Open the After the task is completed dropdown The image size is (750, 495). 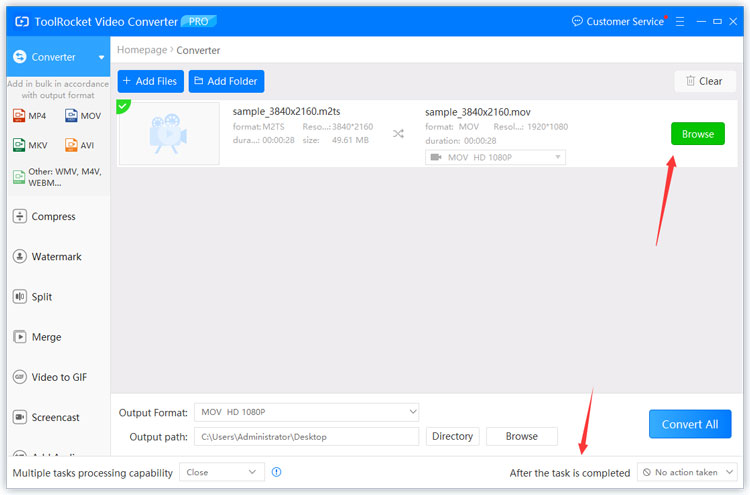(x=687, y=472)
